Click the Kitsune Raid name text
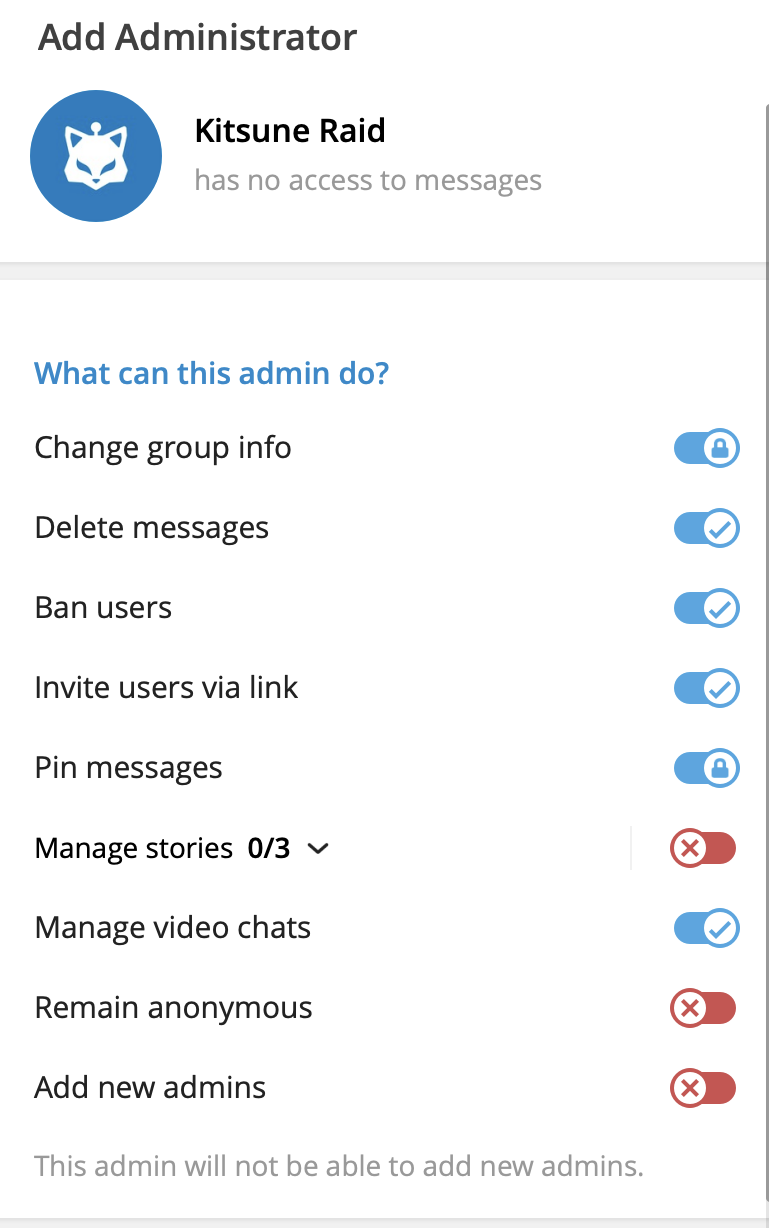 tap(290, 131)
